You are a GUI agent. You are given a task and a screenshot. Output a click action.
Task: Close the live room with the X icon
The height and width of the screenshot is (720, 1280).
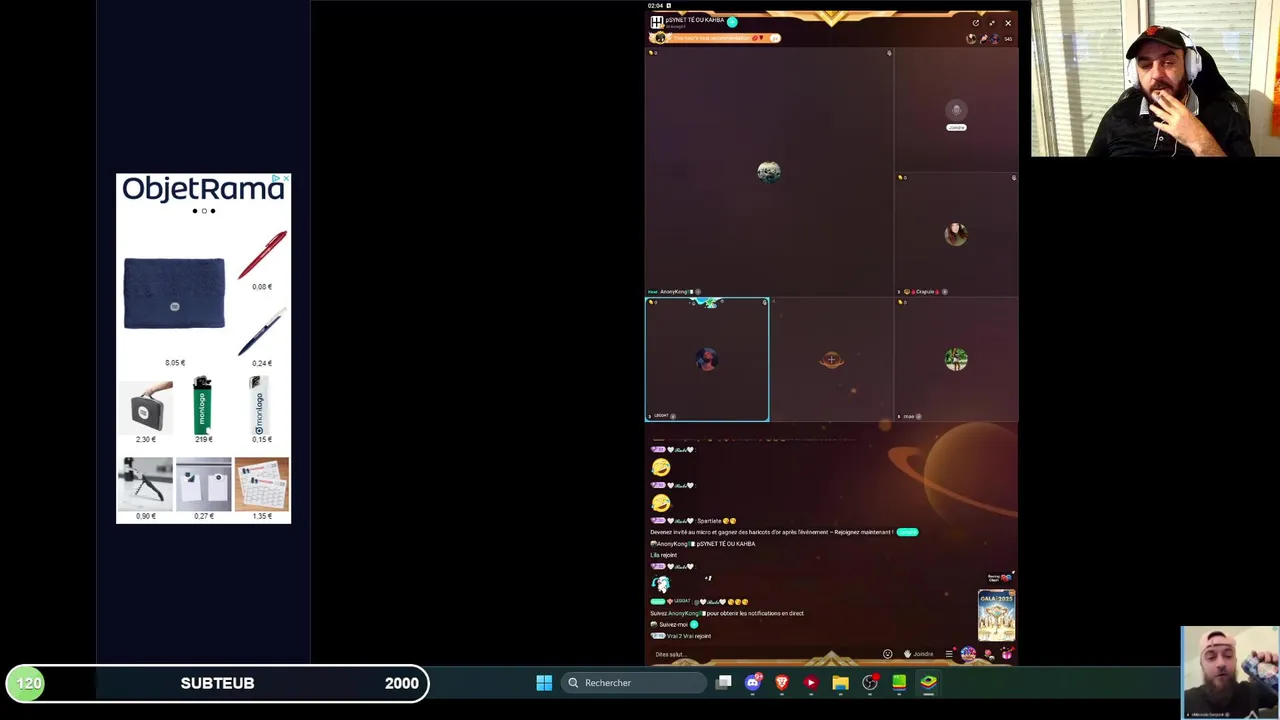1007,23
